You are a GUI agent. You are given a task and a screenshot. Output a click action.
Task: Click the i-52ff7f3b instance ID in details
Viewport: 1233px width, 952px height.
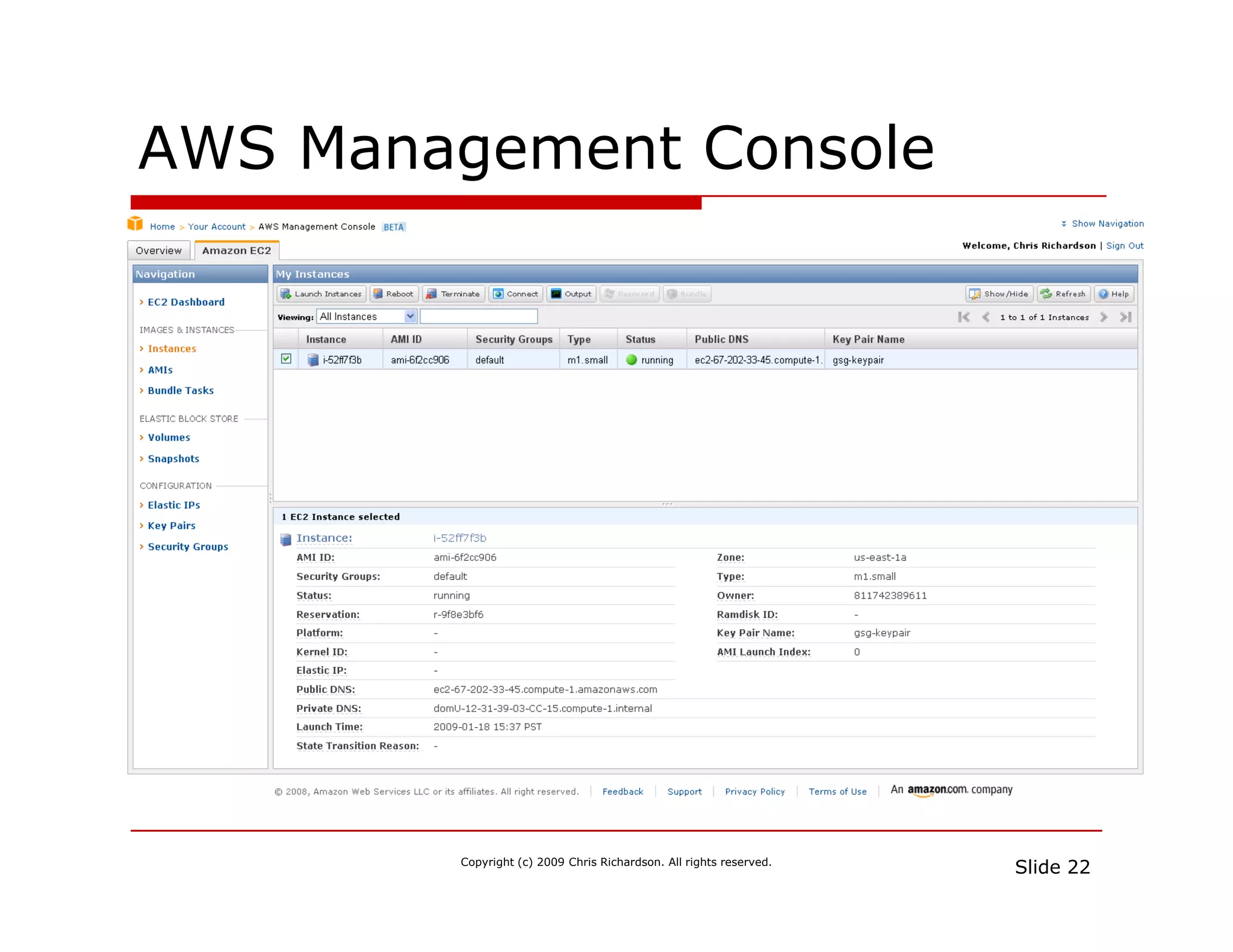pyautogui.click(x=460, y=538)
